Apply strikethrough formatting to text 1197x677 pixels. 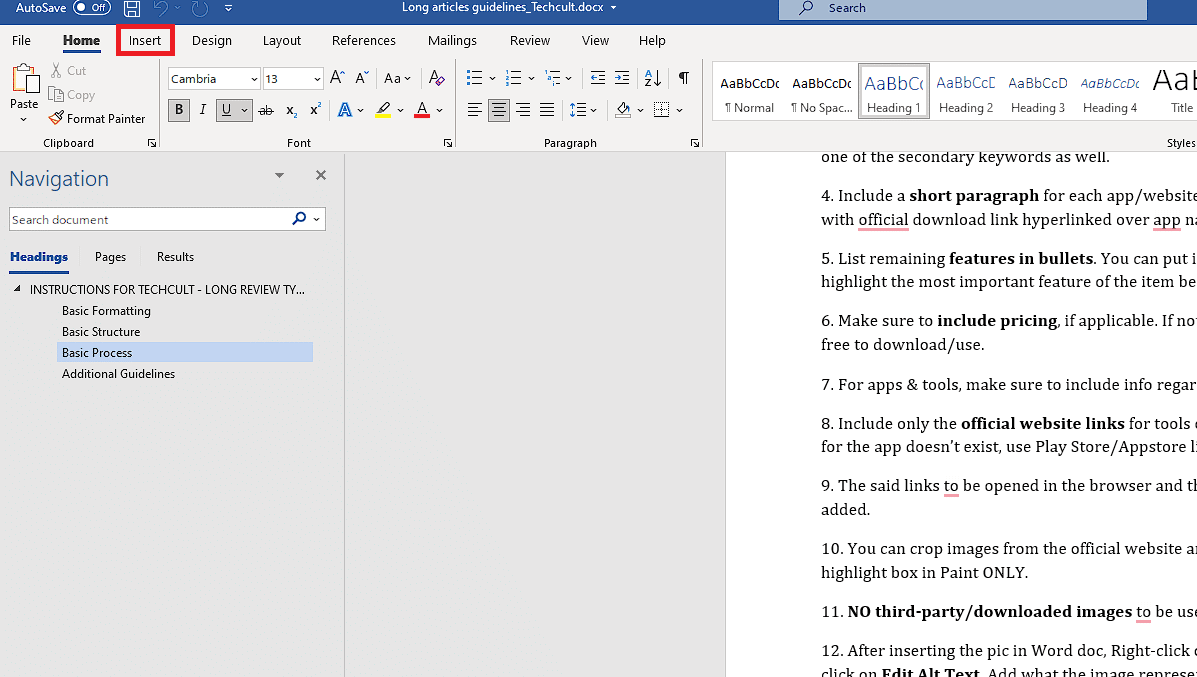click(x=266, y=110)
